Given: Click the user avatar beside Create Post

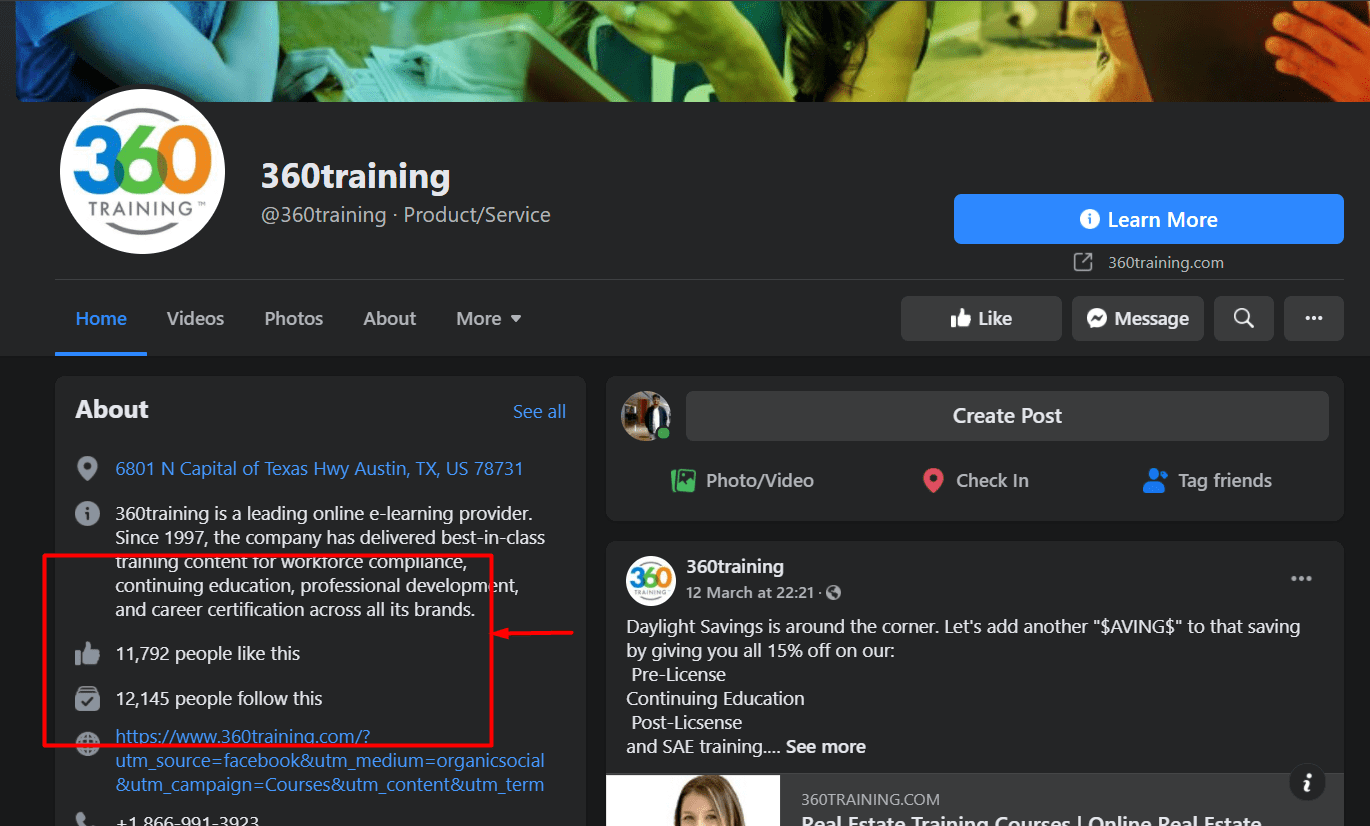Looking at the screenshot, I should 647,416.
